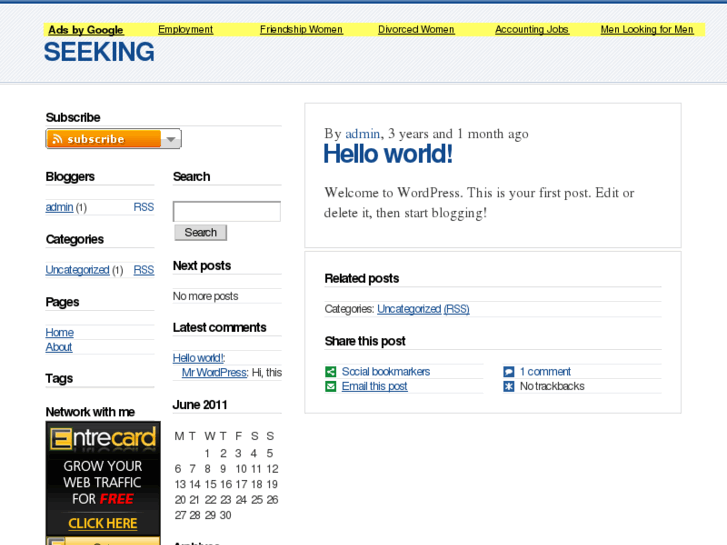
Task: Click the June 2011 calendar heading
Action: coord(200,405)
